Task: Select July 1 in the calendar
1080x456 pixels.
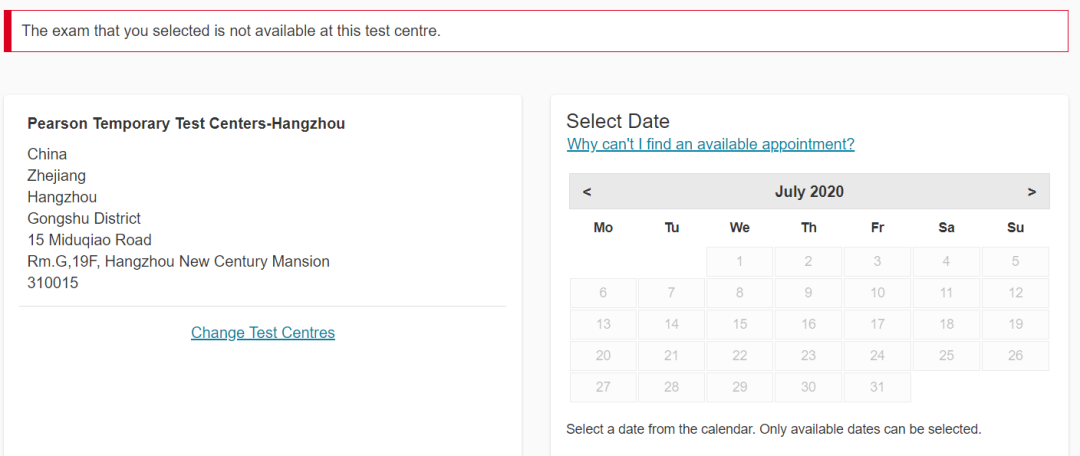Action: (740, 262)
